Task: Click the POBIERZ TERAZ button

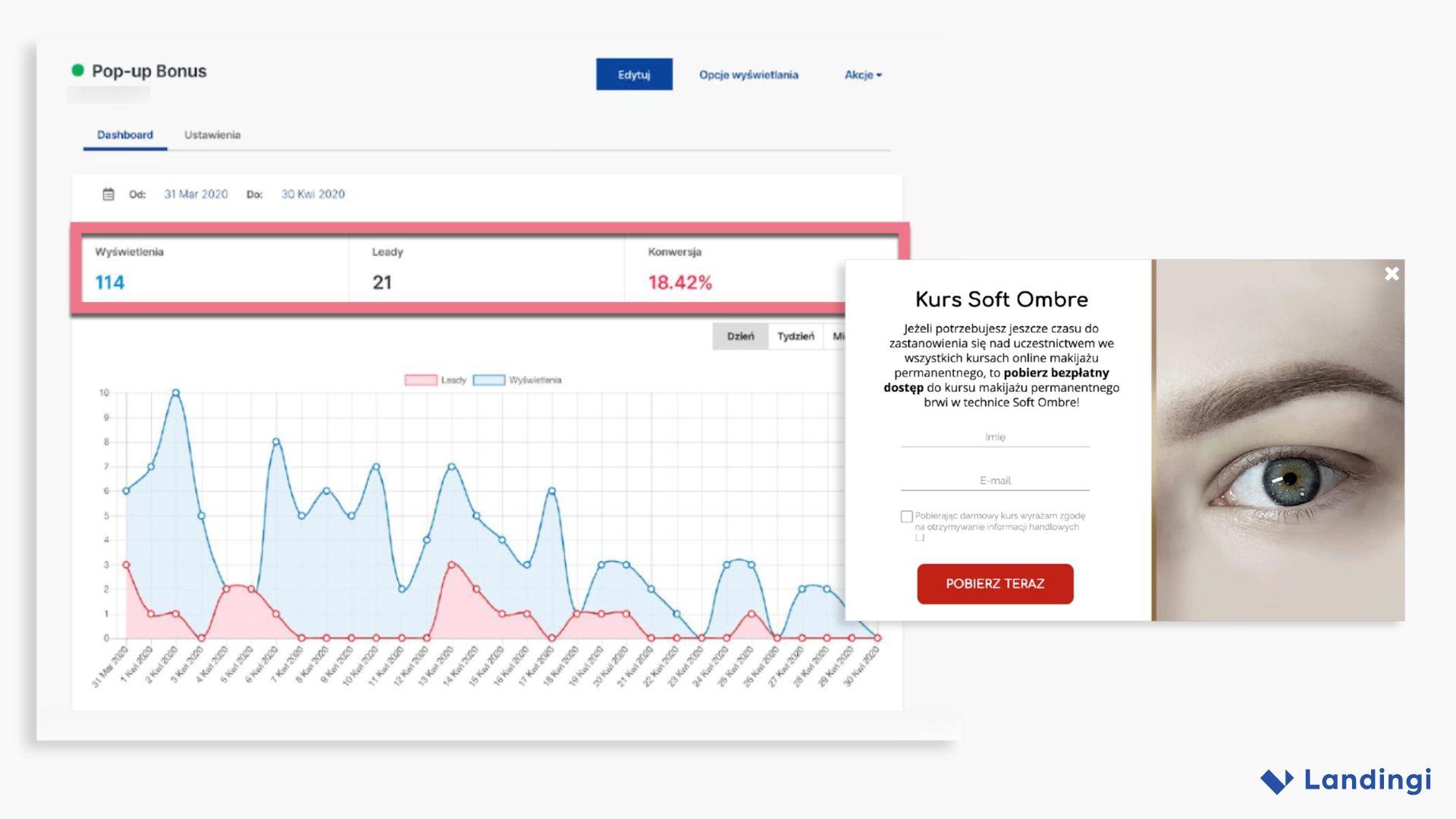Action: tap(995, 583)
